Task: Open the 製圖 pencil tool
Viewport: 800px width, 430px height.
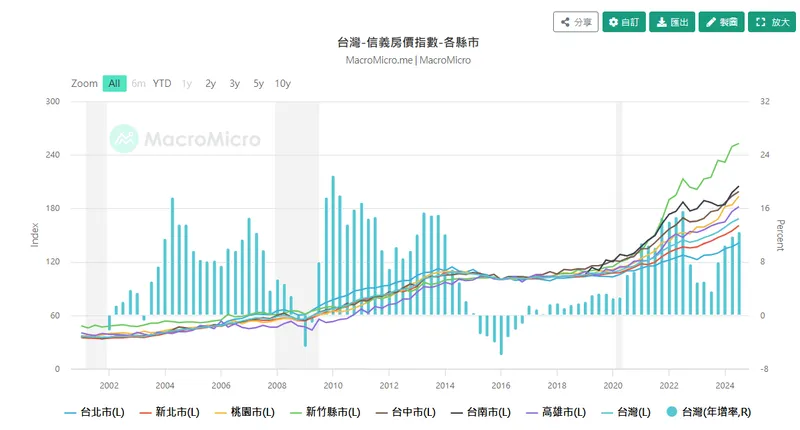Action: click(720, 21)
